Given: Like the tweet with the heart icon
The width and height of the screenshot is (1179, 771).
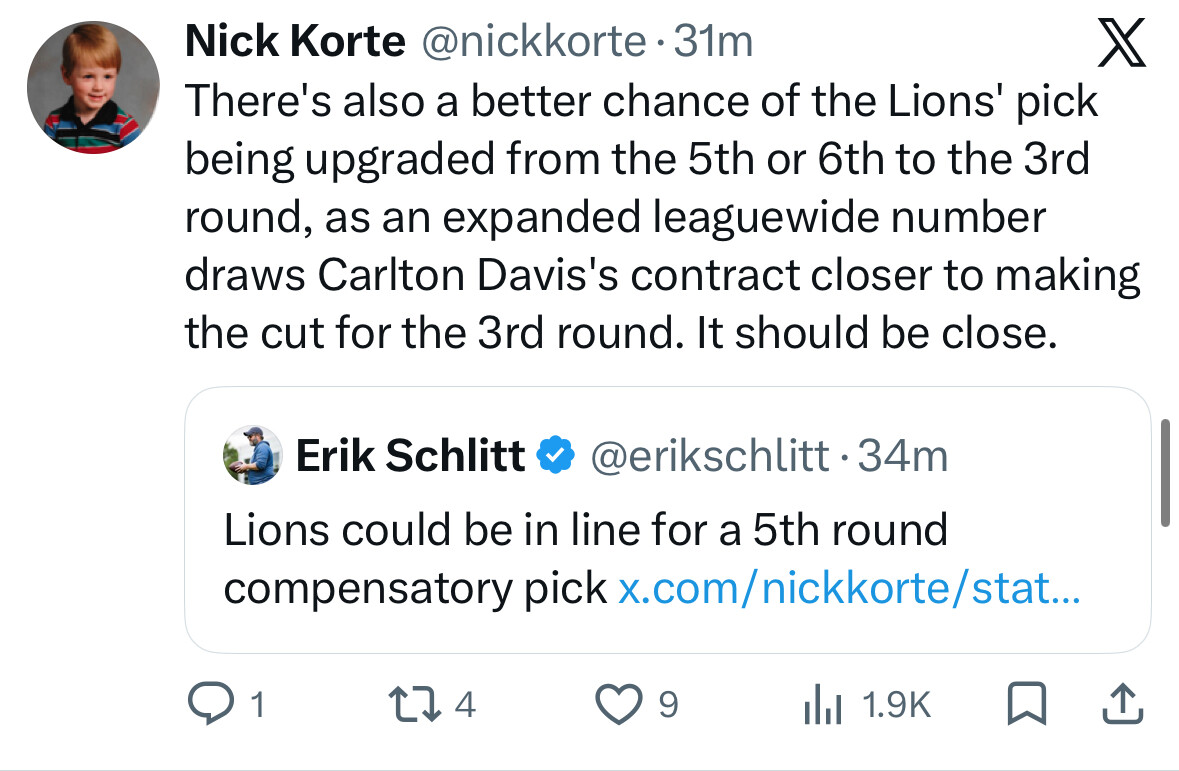Looking at the screenshot, I should (617, 705).
